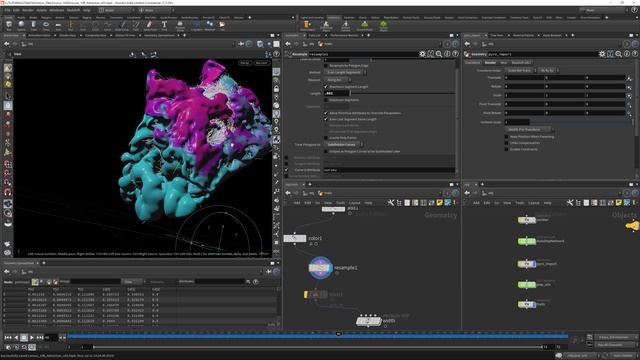The width and height of the screenshot is (640, 360).
Task: Jump to last frame in playbar
Action: coord(40,338)
